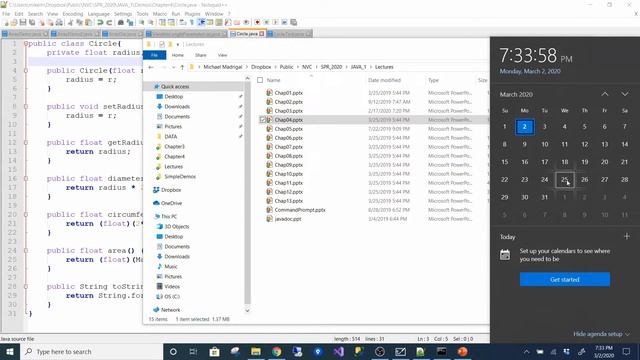Click the green Redo arrow in Notepad++ toolbar

coord(109,22)
